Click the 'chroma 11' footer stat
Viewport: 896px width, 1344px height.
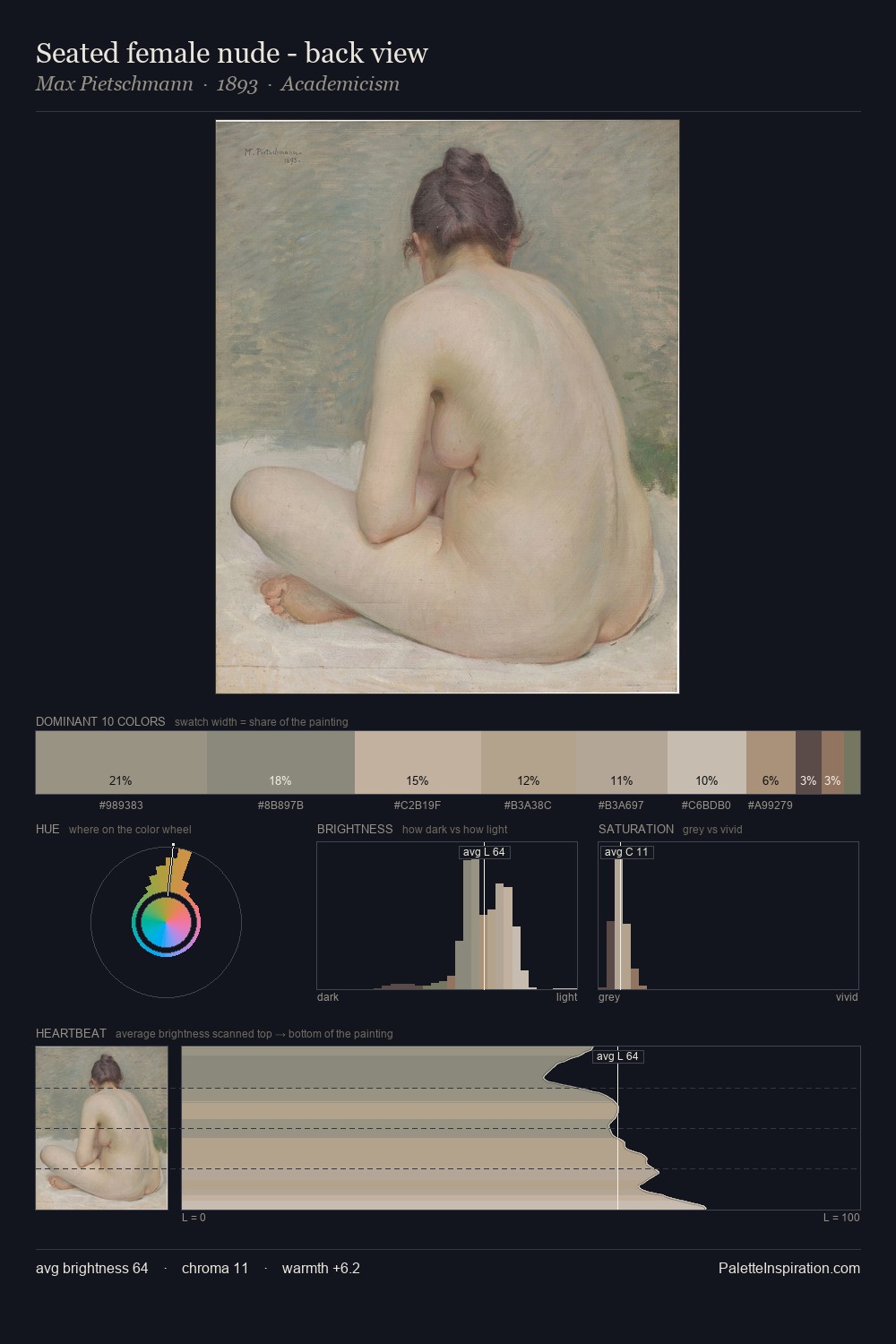click(215, 1268)
